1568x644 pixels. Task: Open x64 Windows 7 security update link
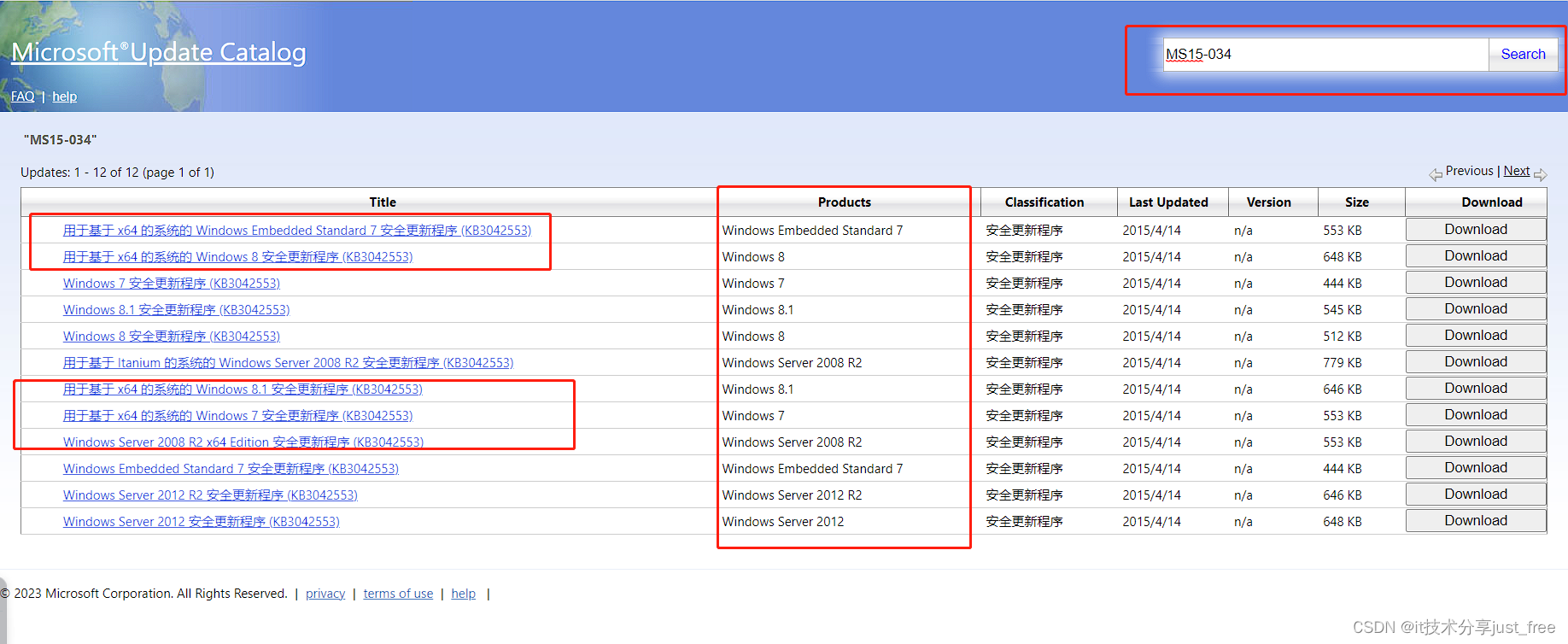(237, 416)
